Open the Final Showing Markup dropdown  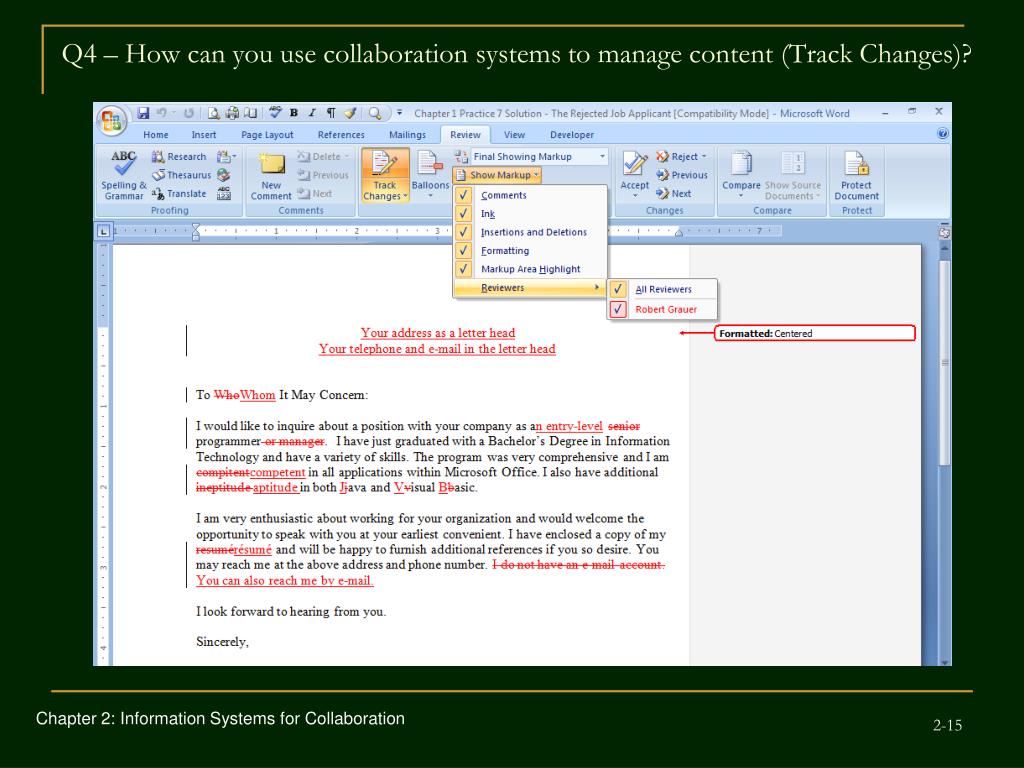[602, 157]
